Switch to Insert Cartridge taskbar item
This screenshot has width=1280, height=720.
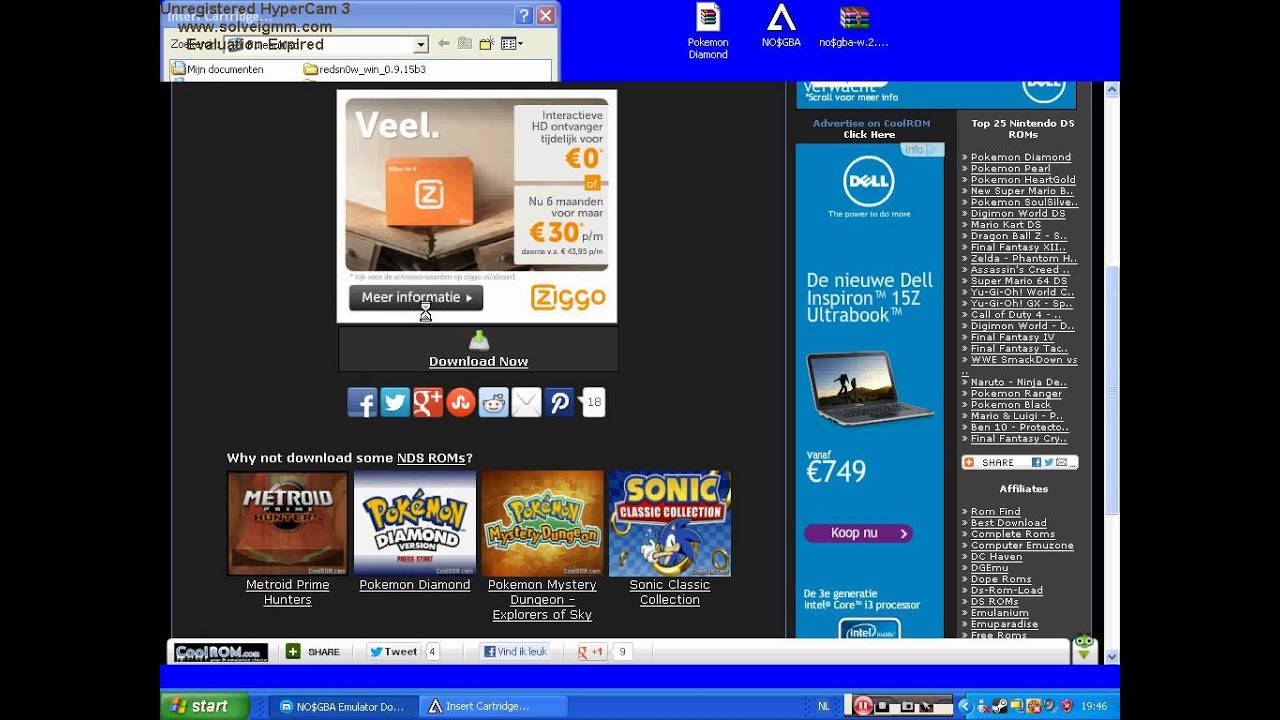(492, 706)
